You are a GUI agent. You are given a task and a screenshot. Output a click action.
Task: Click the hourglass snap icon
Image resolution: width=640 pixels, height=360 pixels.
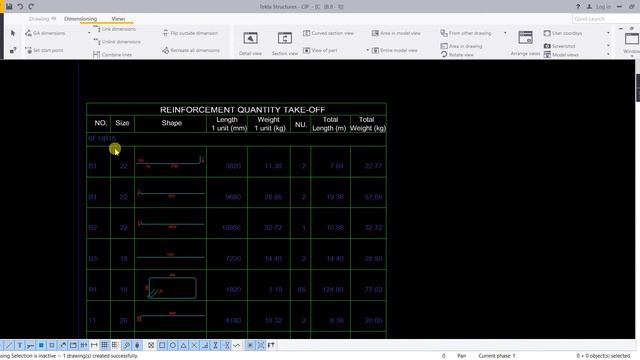(215, 345)
